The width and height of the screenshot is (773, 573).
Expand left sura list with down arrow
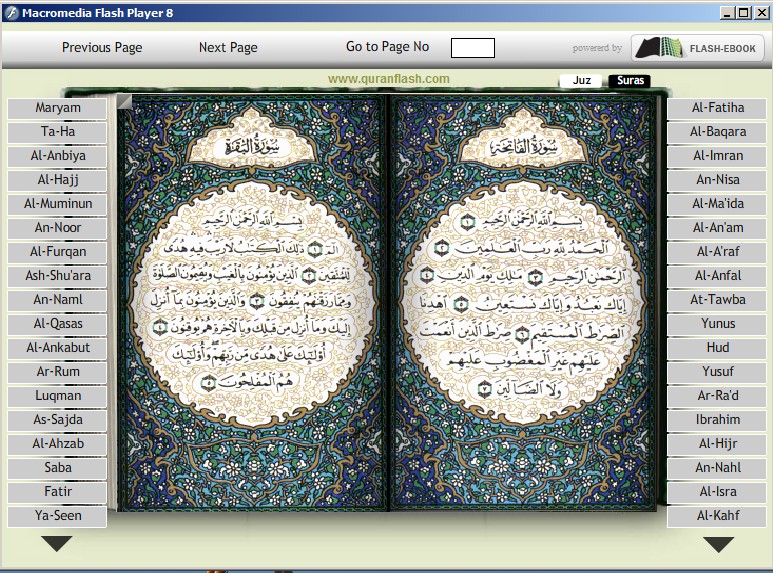point(57,544)
